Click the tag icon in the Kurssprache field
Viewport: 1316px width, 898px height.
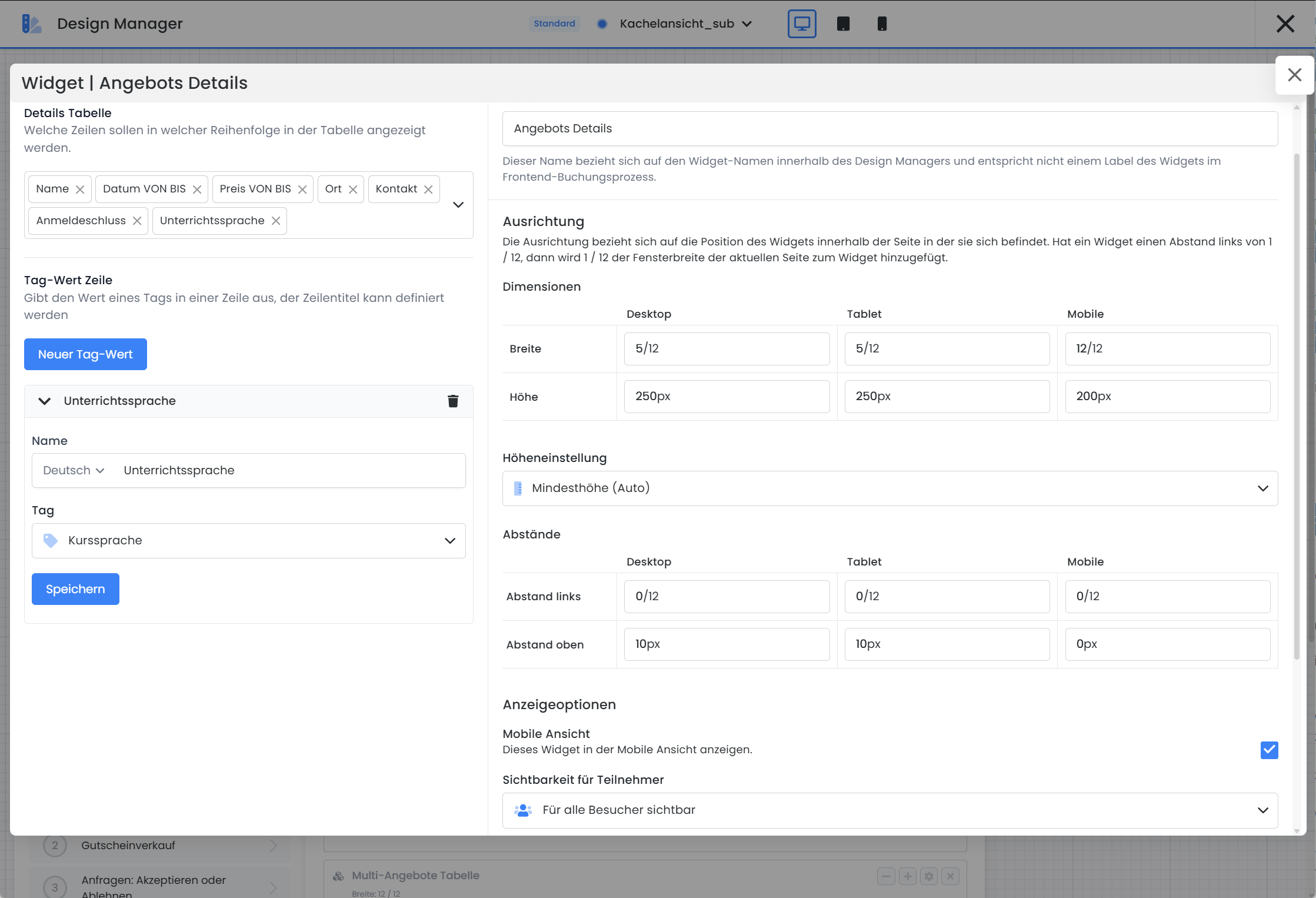point(51,540)
